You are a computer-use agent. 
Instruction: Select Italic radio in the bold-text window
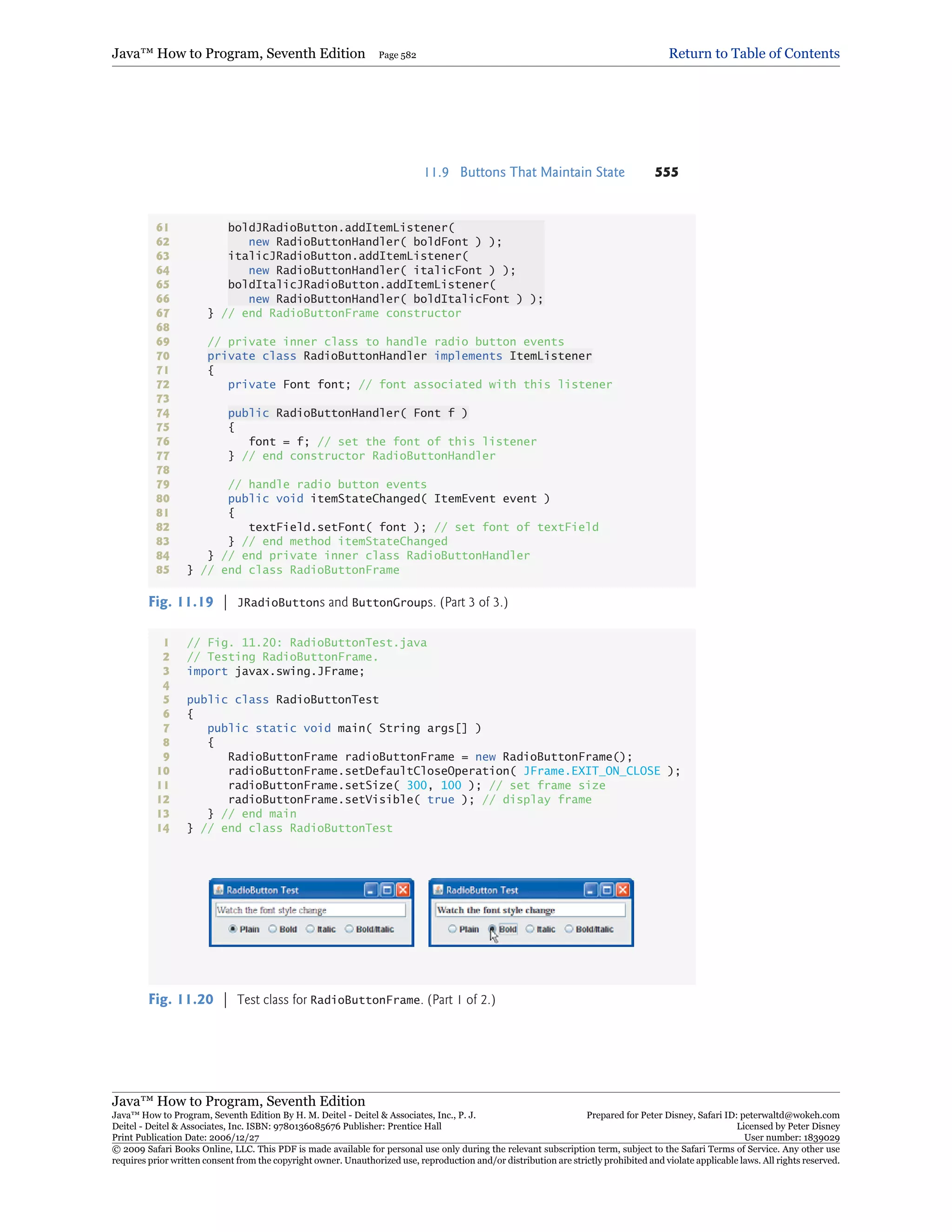coord(529,929)
